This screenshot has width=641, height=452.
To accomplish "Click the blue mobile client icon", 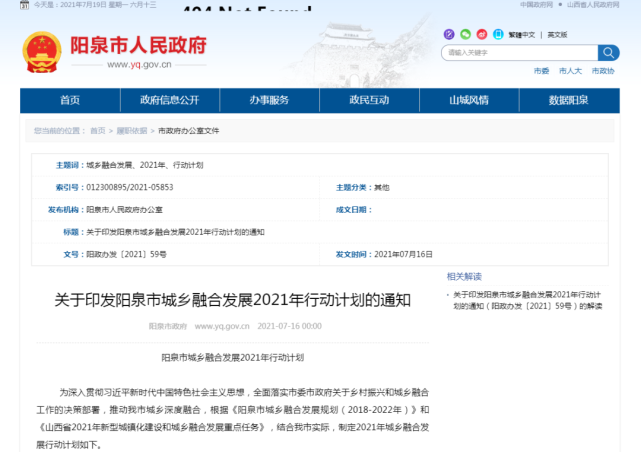I will point(498,34).
